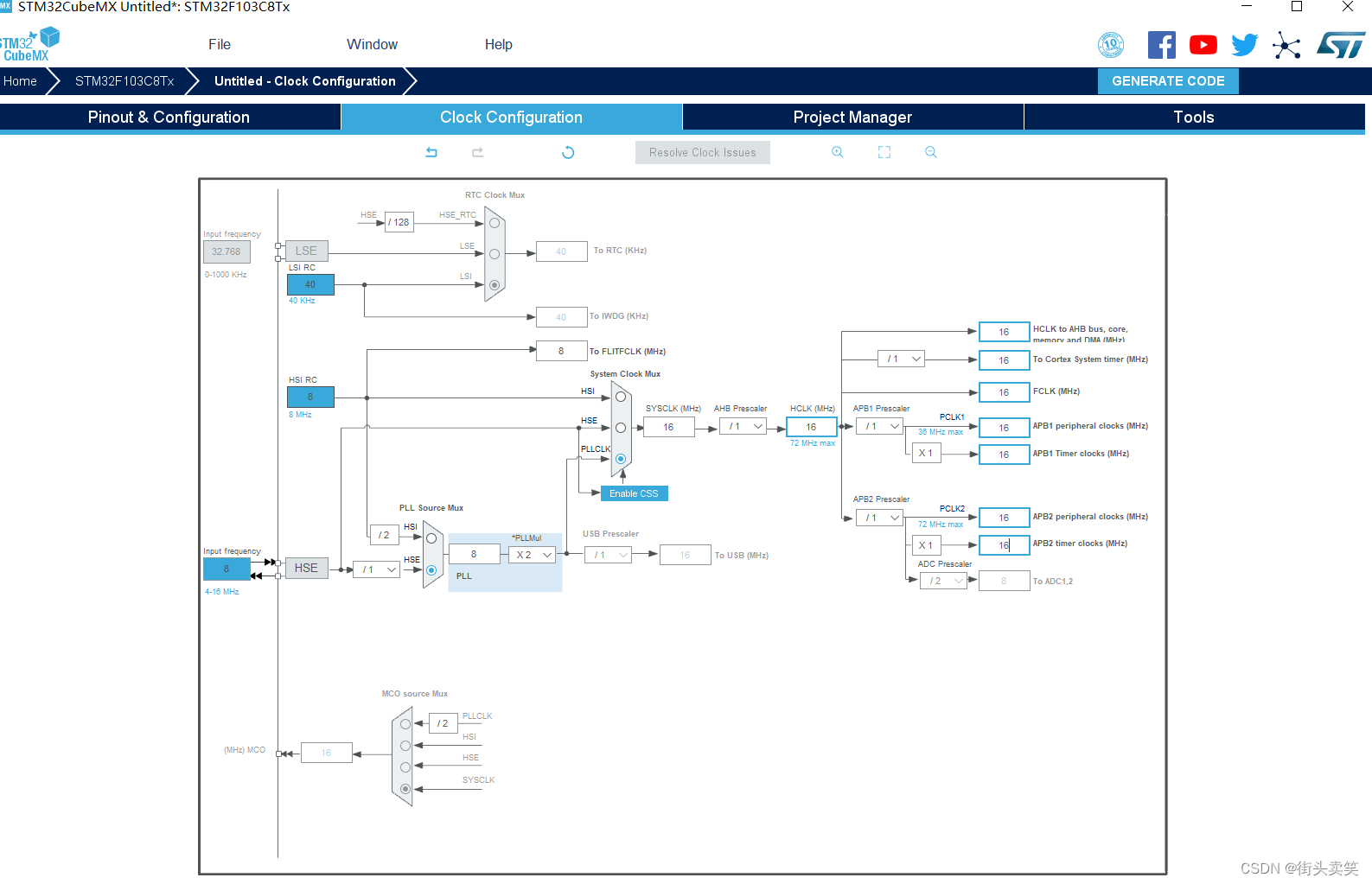Click the Resolve Clock Issues button
The width and height of the screenshot is (1372, 884).
[x=703, y=153]
